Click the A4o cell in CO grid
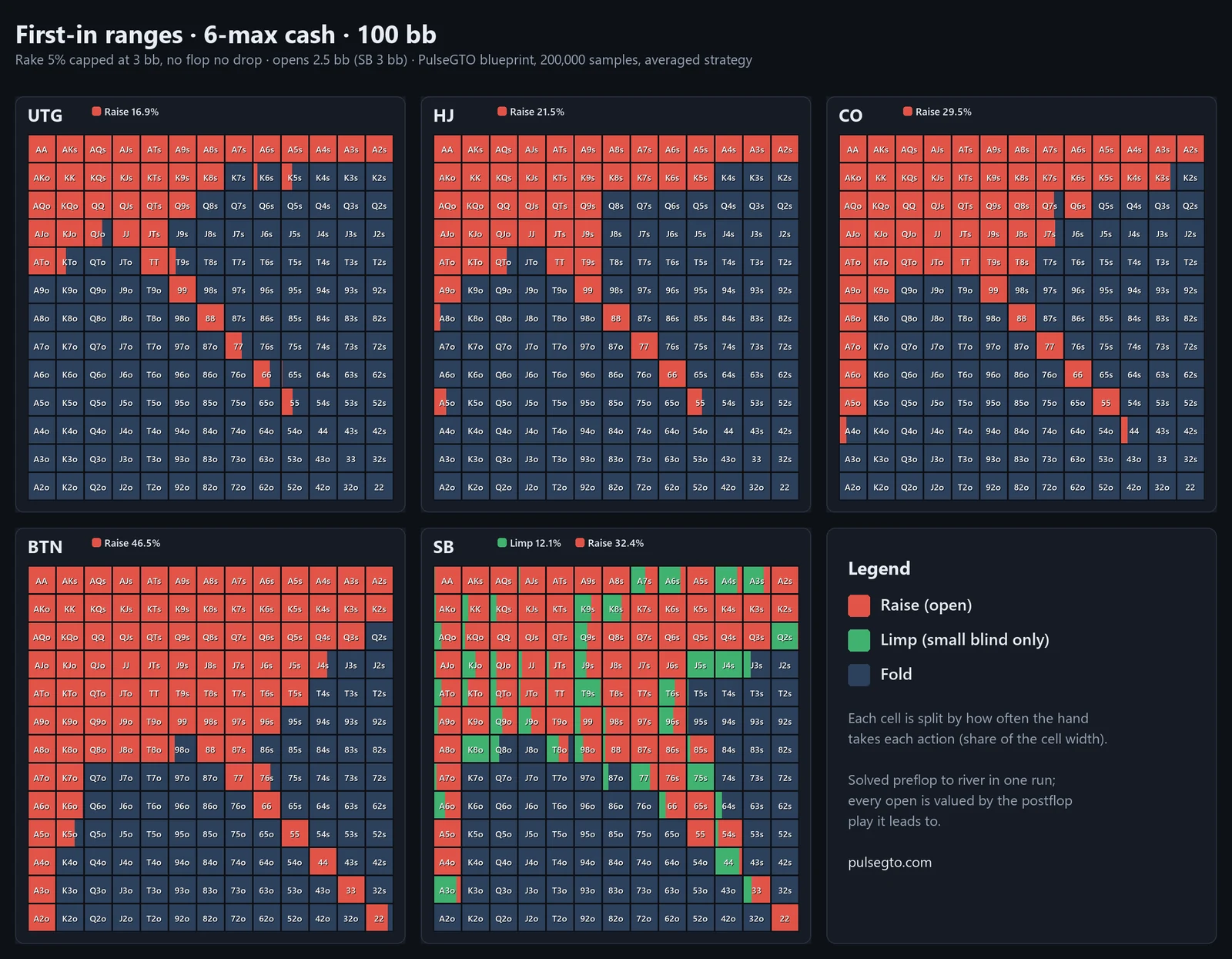The width and height of the screenshot is (1232, 959). [x=852, y=431]
